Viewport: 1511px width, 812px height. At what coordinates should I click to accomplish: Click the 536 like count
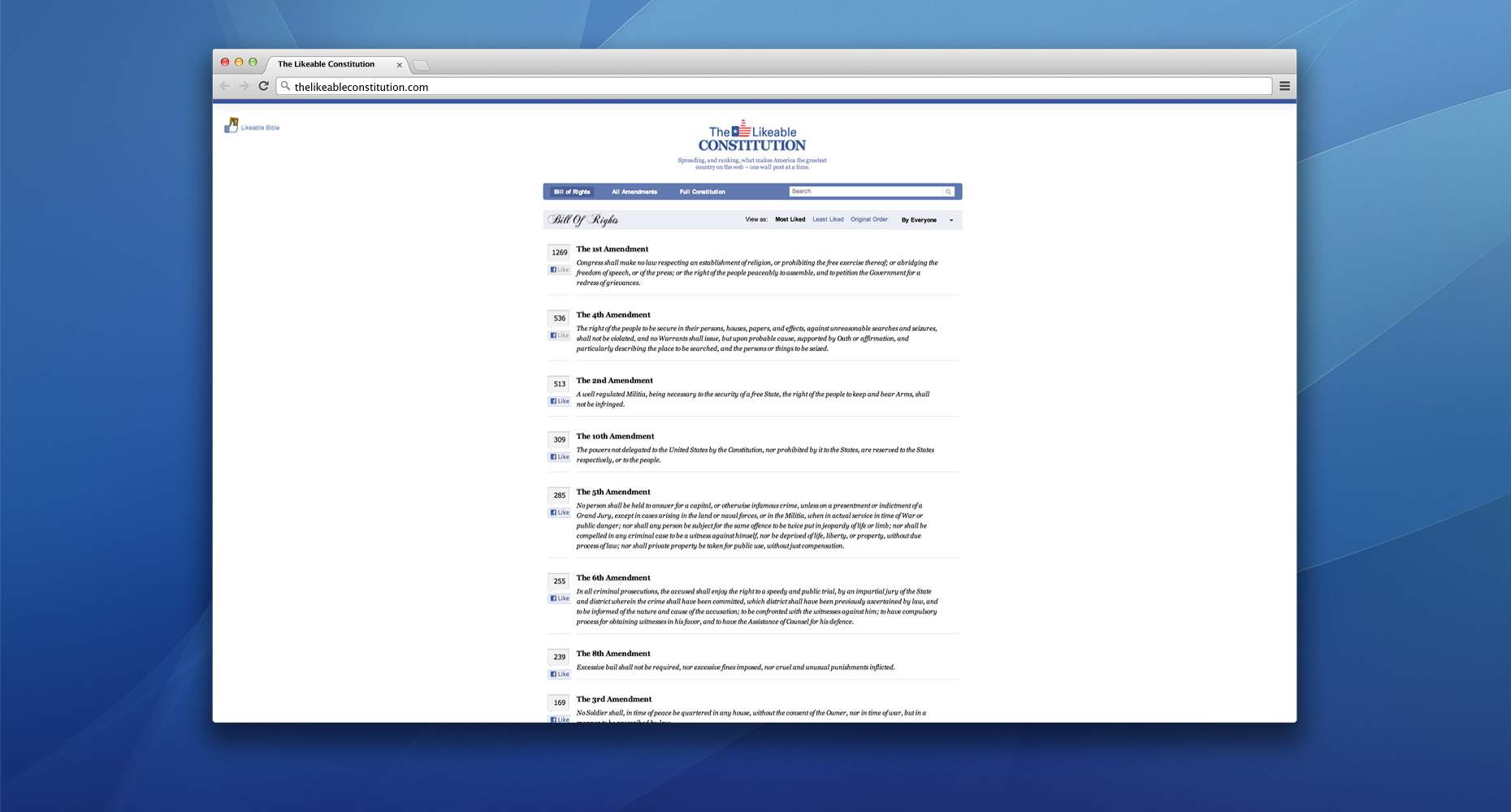(x=560, y=318)
